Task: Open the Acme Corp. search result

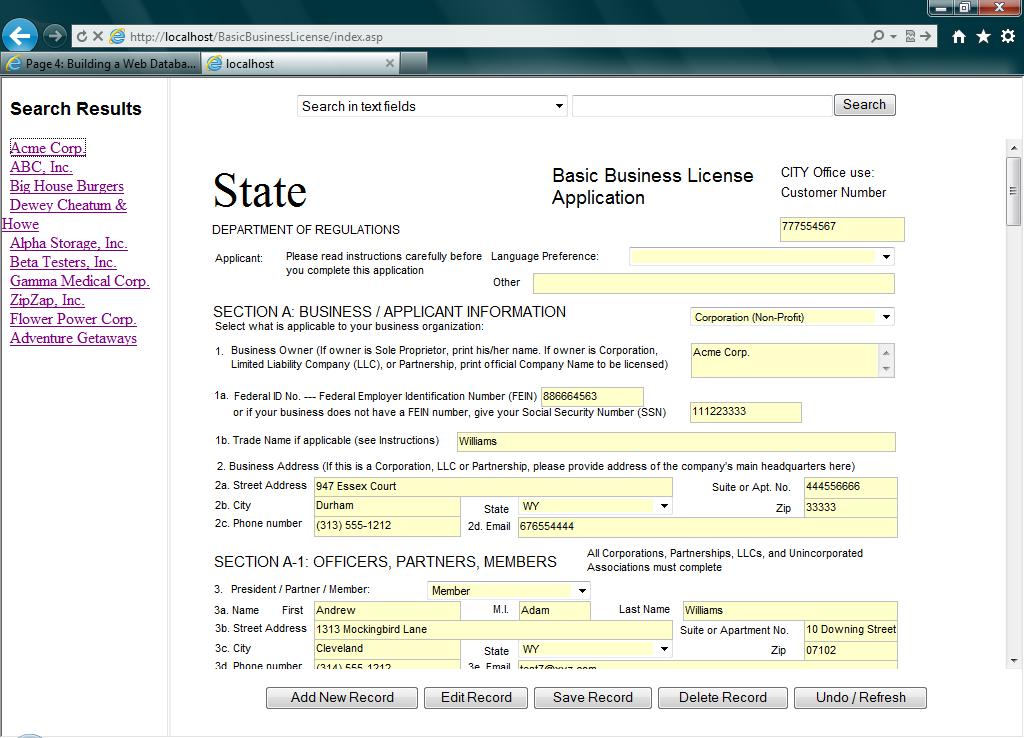Action: pyautogui.click(x=47, y=148)
